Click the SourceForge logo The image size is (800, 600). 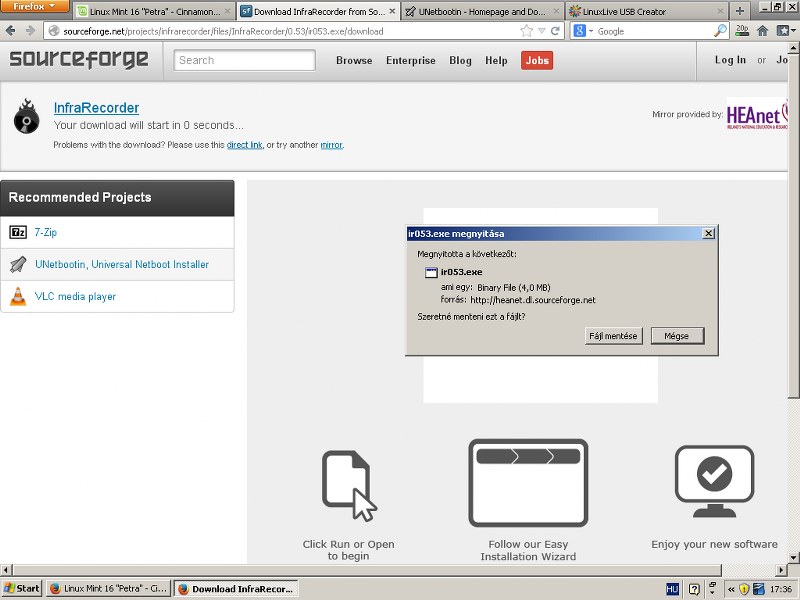click(x=79, y=60)
